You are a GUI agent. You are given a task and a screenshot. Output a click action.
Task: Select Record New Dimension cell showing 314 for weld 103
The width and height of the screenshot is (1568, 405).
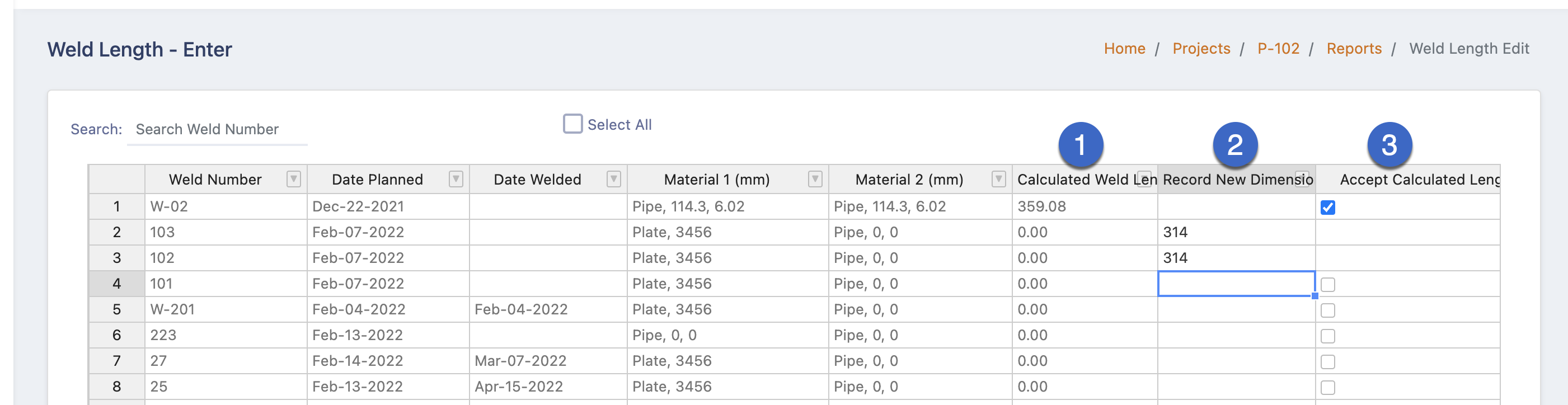(1236, 232)
